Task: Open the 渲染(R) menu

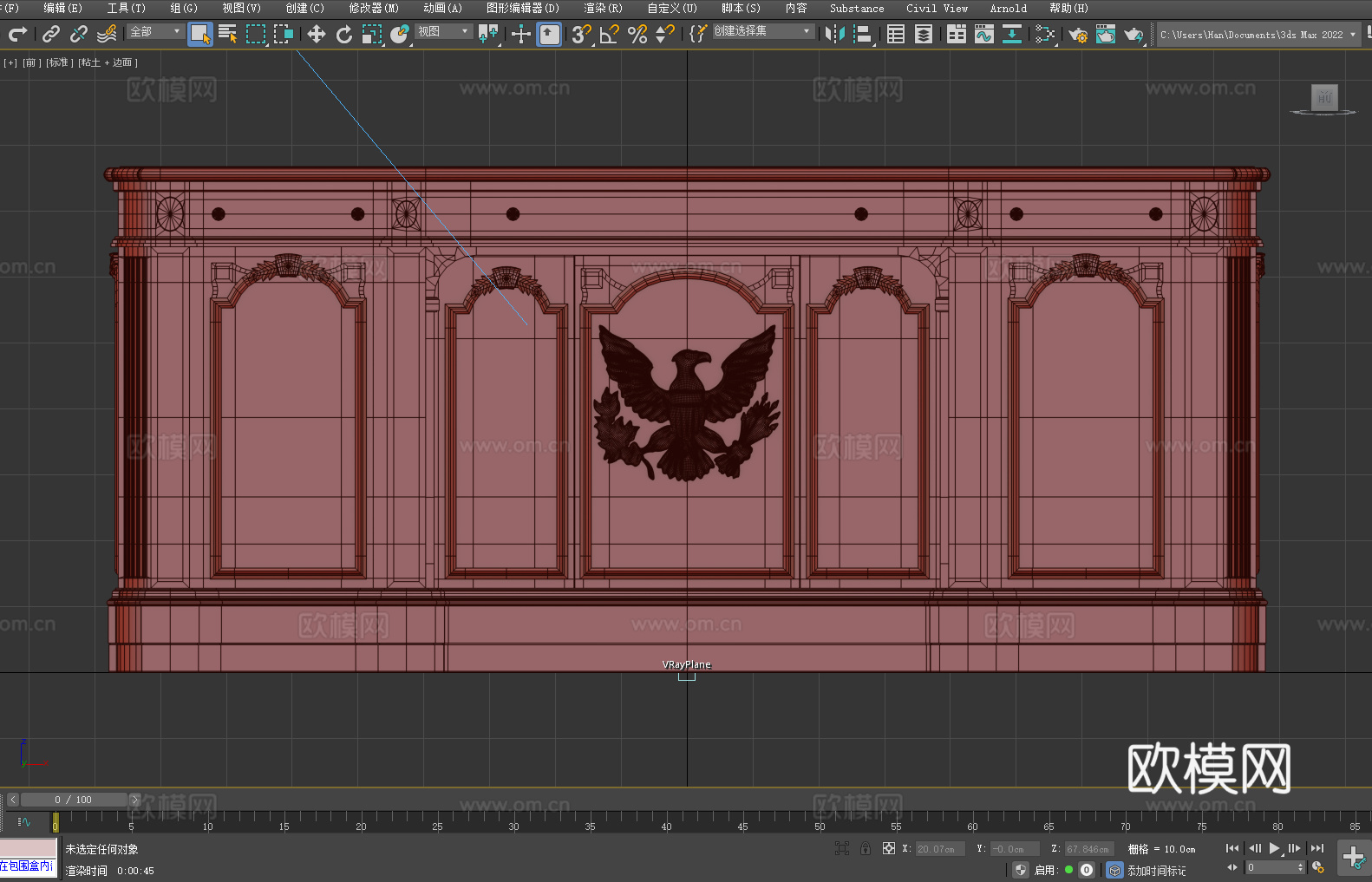Action: click(x=603, y=8)
